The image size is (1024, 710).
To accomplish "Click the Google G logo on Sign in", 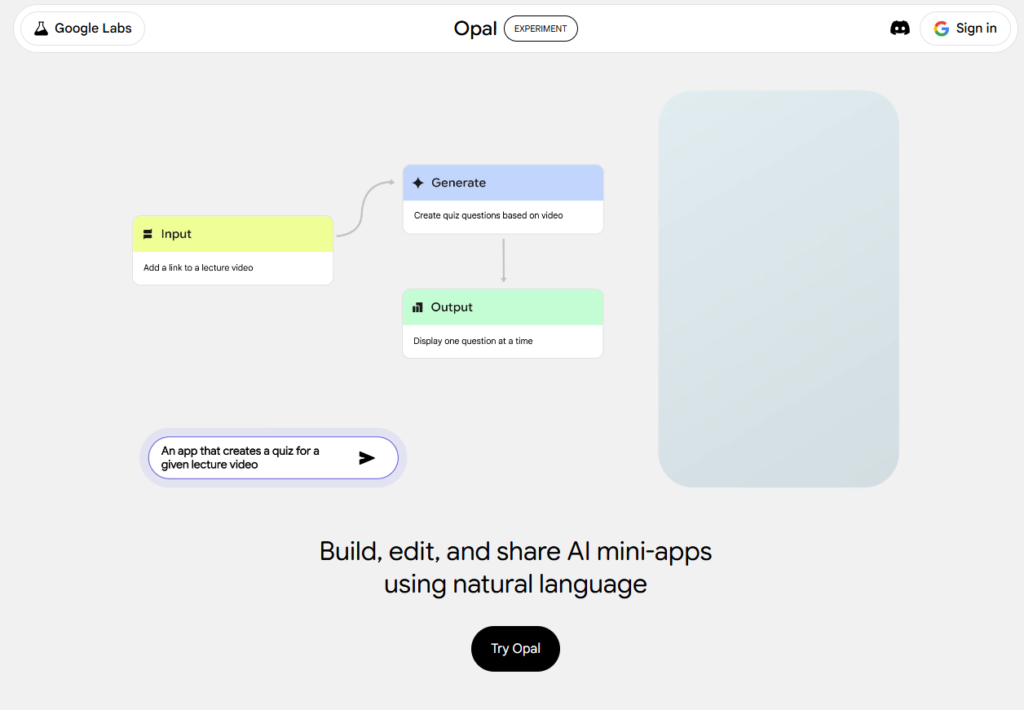I will (x=941, y=28).
